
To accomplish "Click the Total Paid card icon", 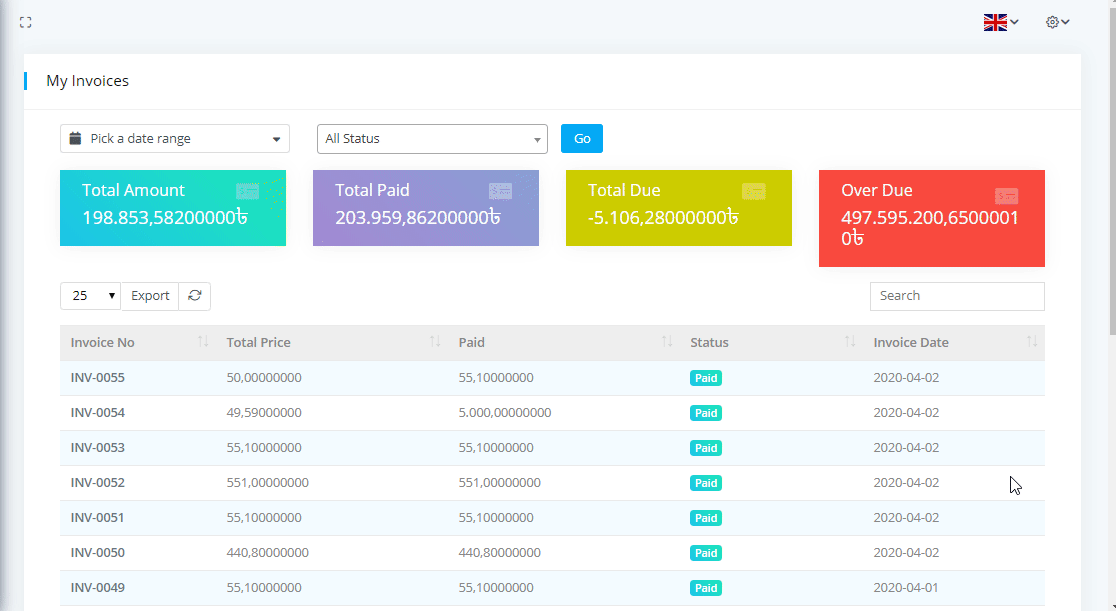I will [500, 191].
